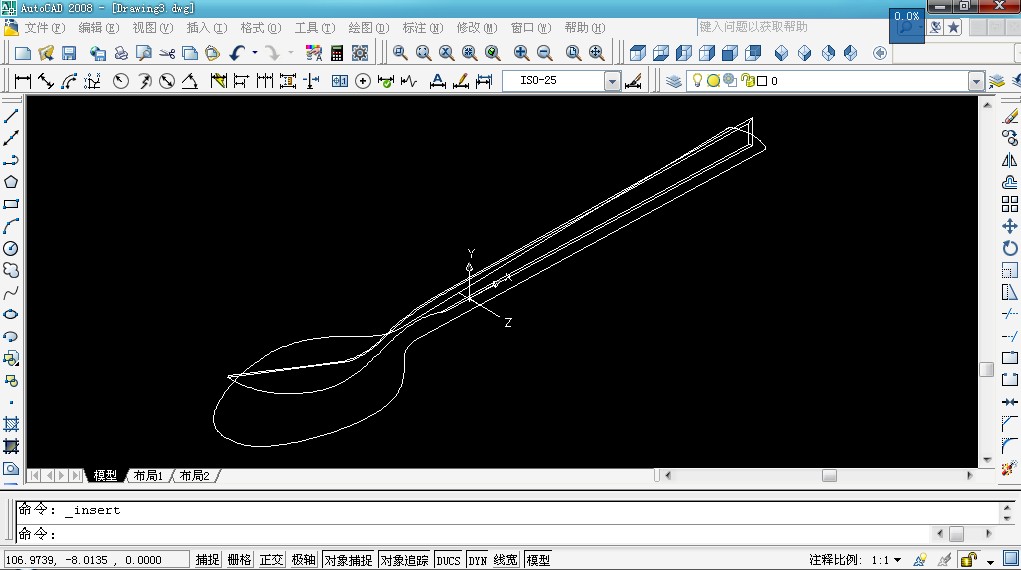Click the Zoom In magnifier icon
The image size is (1021, 570).
521,53
